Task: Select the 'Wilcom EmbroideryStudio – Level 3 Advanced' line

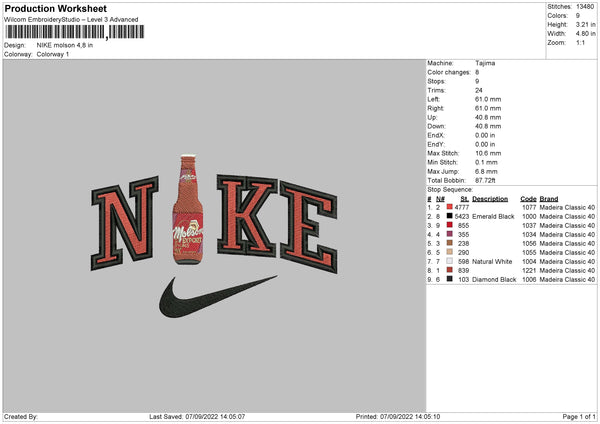Action: click(71, 20)
